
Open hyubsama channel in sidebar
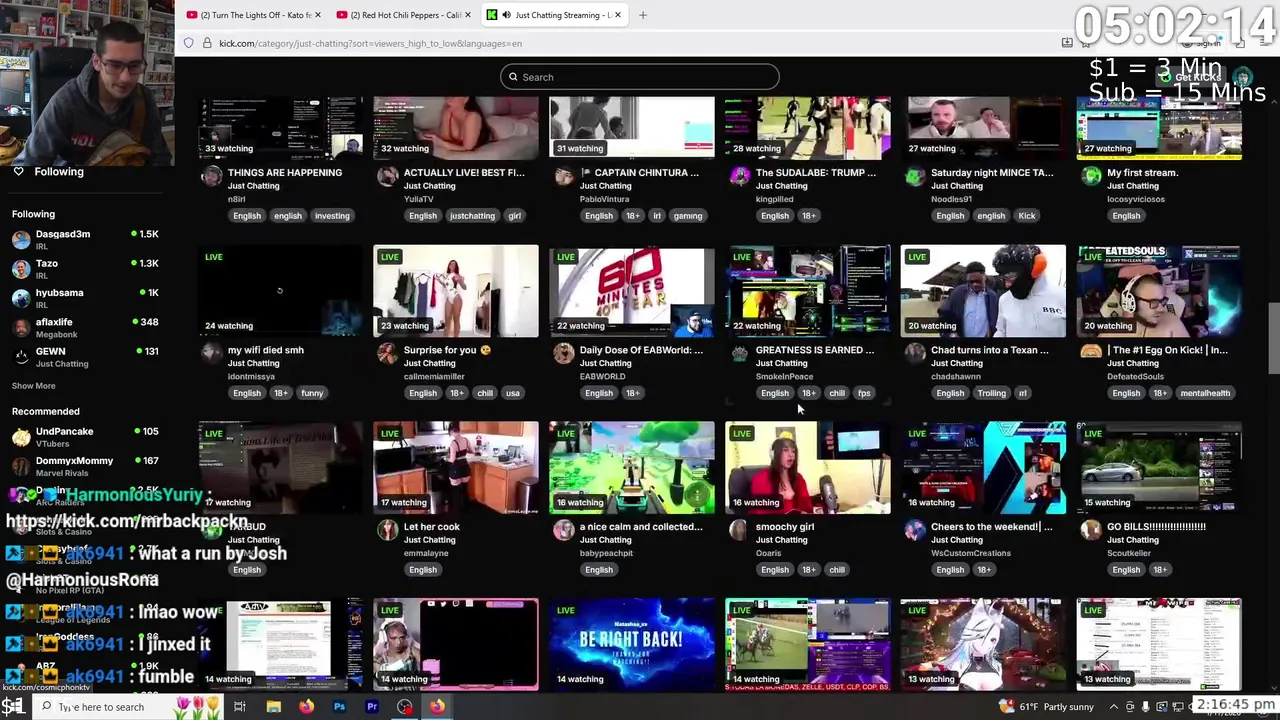[x=85, y=298]
